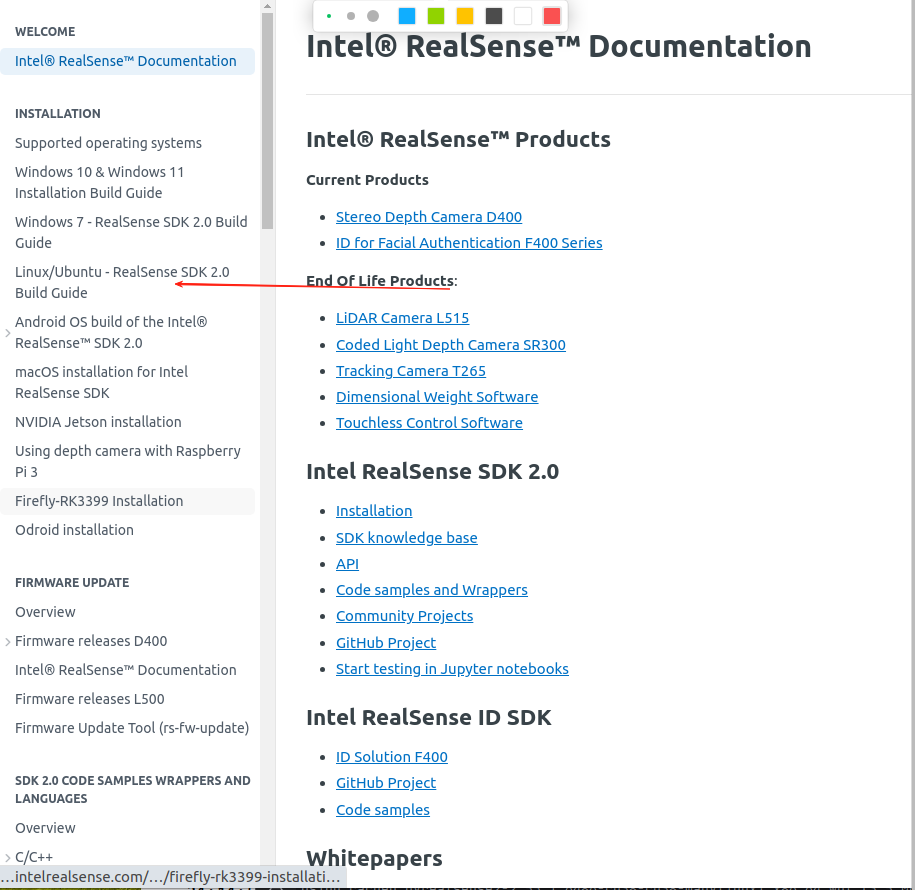The width and height of the screenshot is (915, 890).
Task: Click the sidebar vertical scrollbar thumb
Action: pyautogui.click(x=267, y=121)
